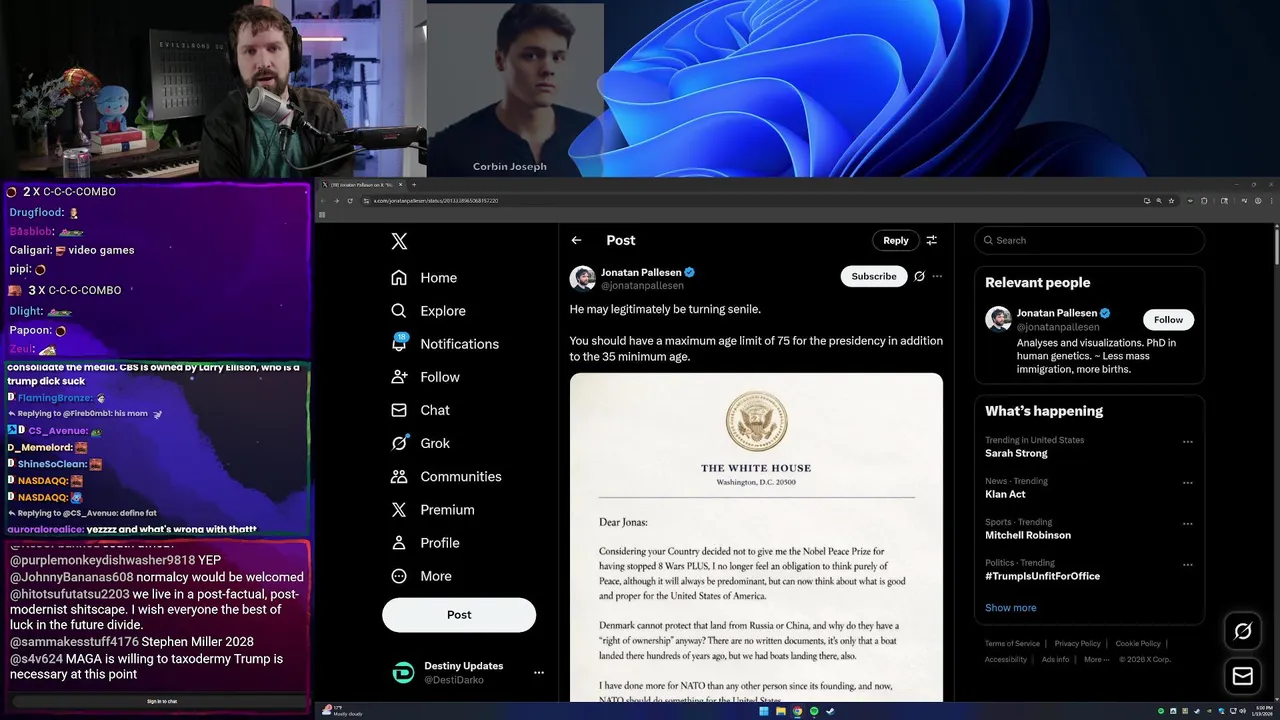Open the White House letter image
Screen dimensions: 1280x720
pyautogui.click(x=756, y=537)
